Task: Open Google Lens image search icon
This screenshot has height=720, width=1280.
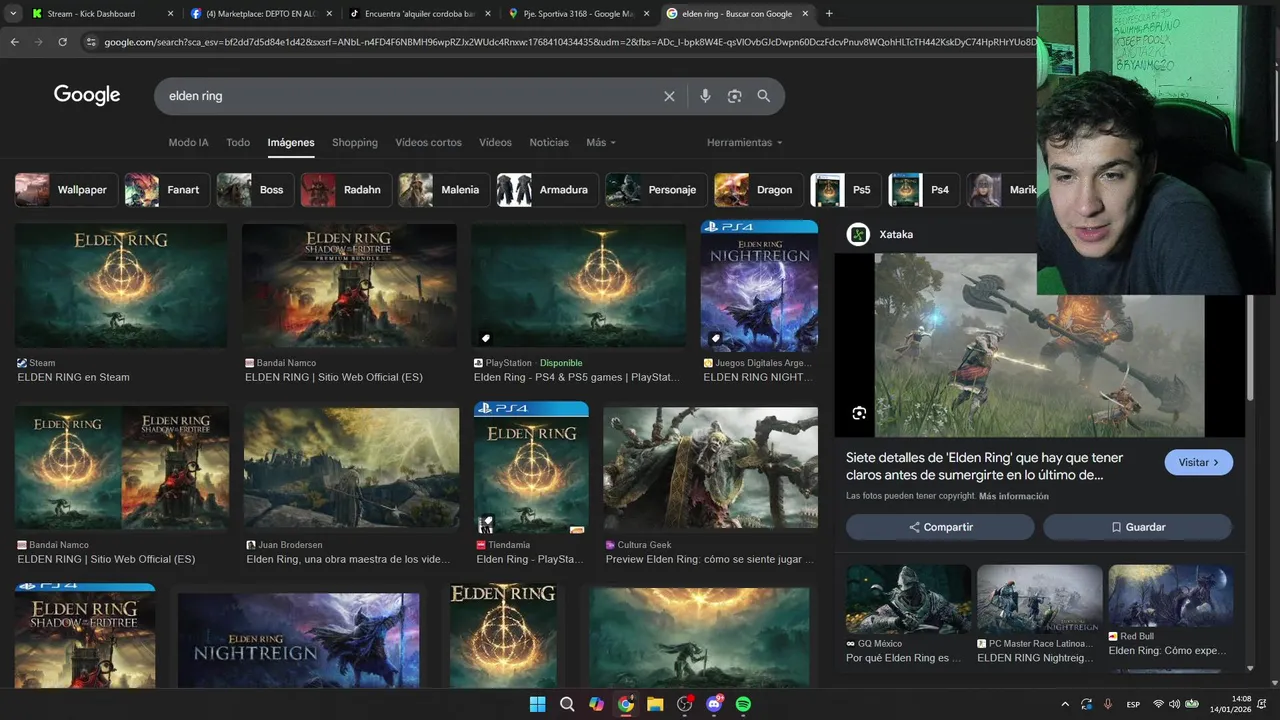Action: pos(735,96)
